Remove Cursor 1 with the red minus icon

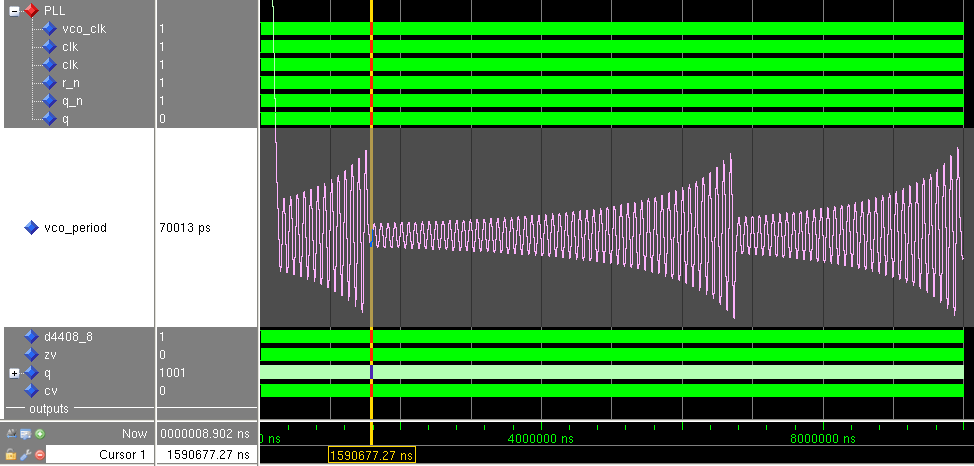39,455
